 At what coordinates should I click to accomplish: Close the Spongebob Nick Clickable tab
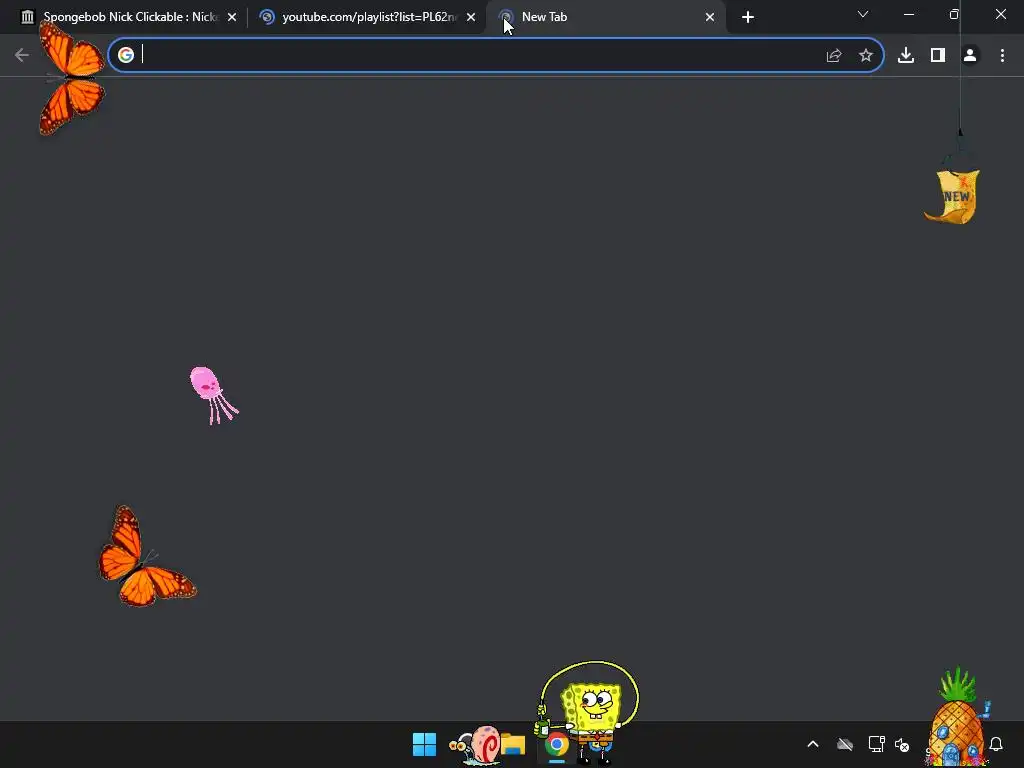[x=232, y=17]
